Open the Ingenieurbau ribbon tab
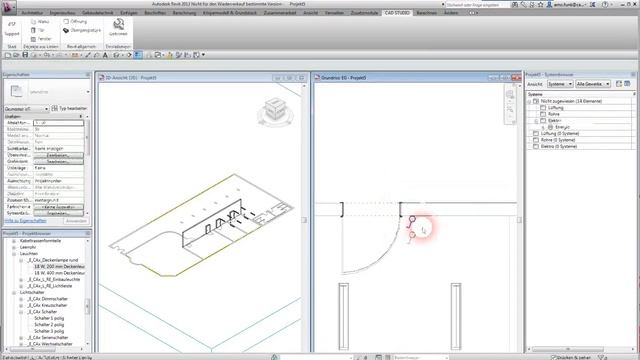The width and height of the screenshot is (640, 360). point(62,13)
